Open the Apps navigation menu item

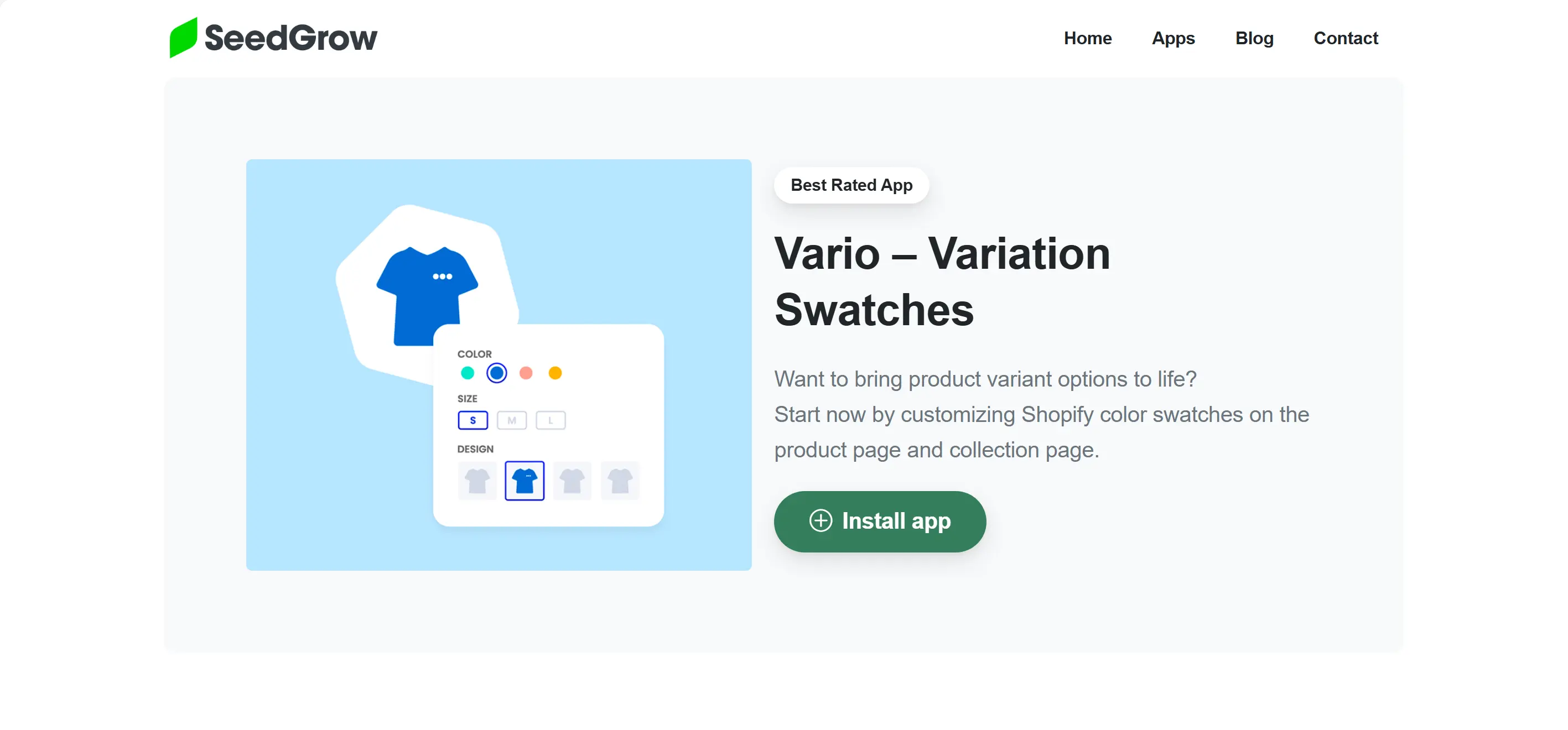point(1172,38)
